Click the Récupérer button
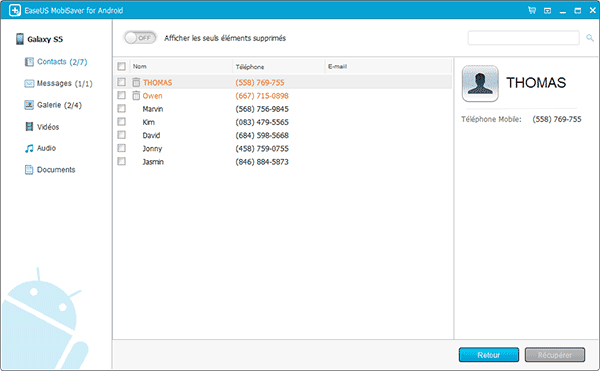 click(x=554, y=355)
